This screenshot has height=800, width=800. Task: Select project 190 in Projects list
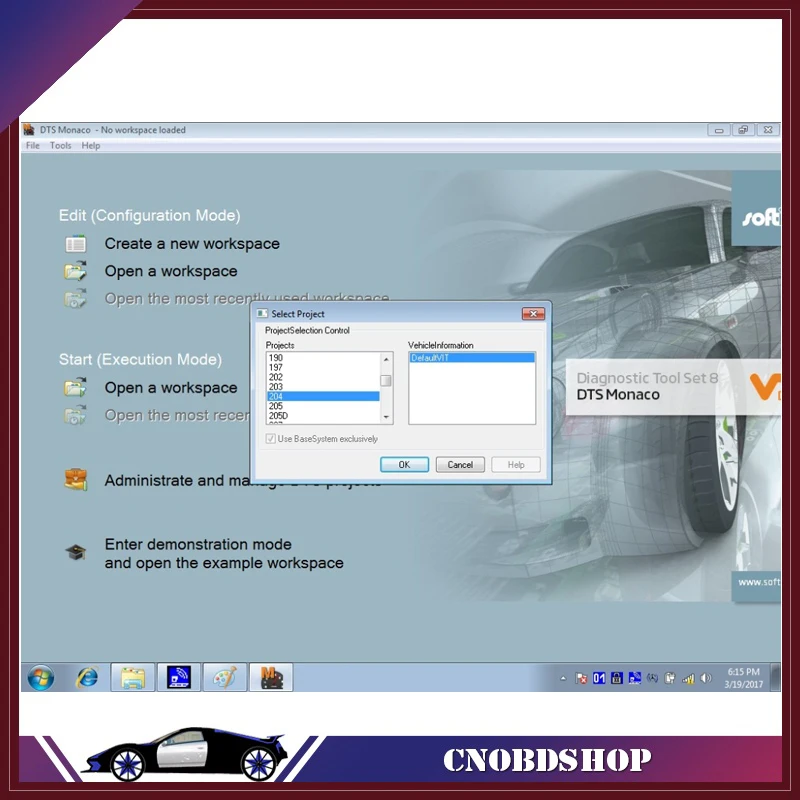click(x=323, y=358)
